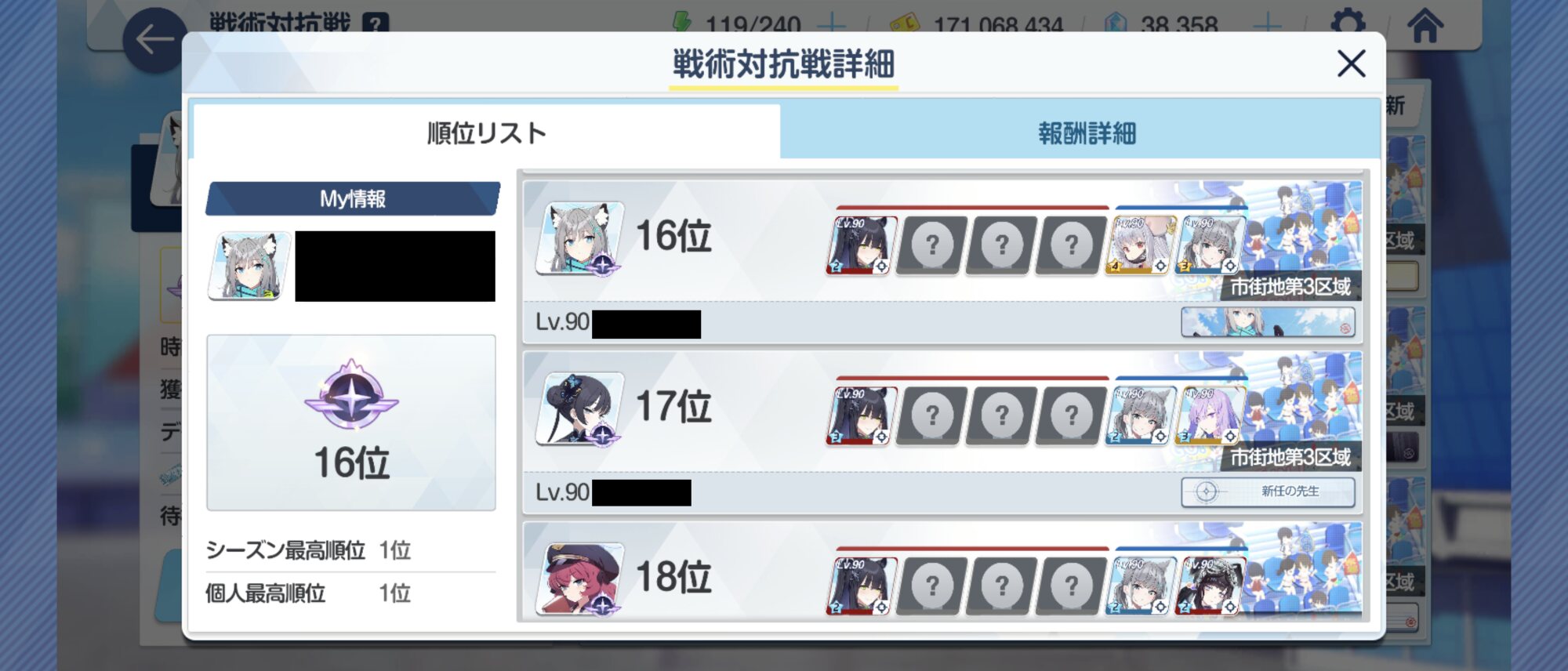Click the 16位 player's title banner
The image size is (1568, 671).
click(x=1268, y=322)
